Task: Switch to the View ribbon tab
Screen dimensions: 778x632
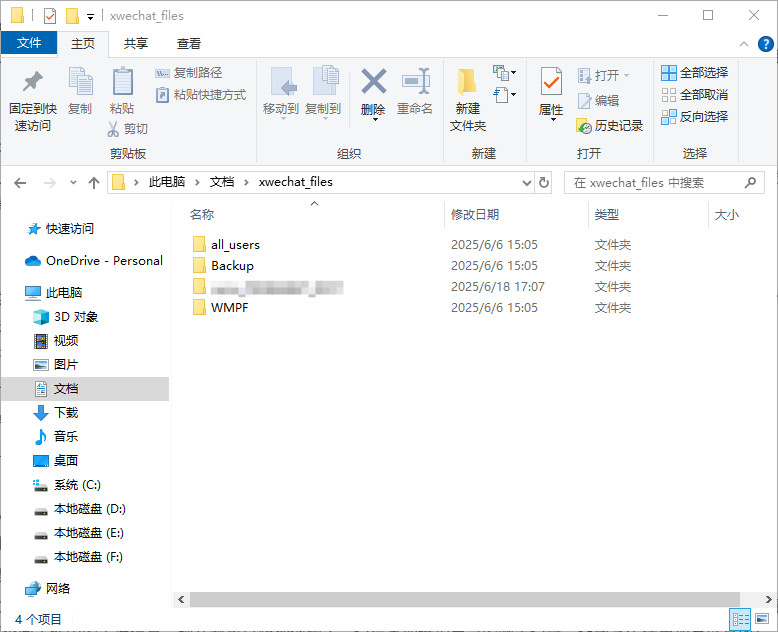Action: pyautogui.click(x=189, y=44)
